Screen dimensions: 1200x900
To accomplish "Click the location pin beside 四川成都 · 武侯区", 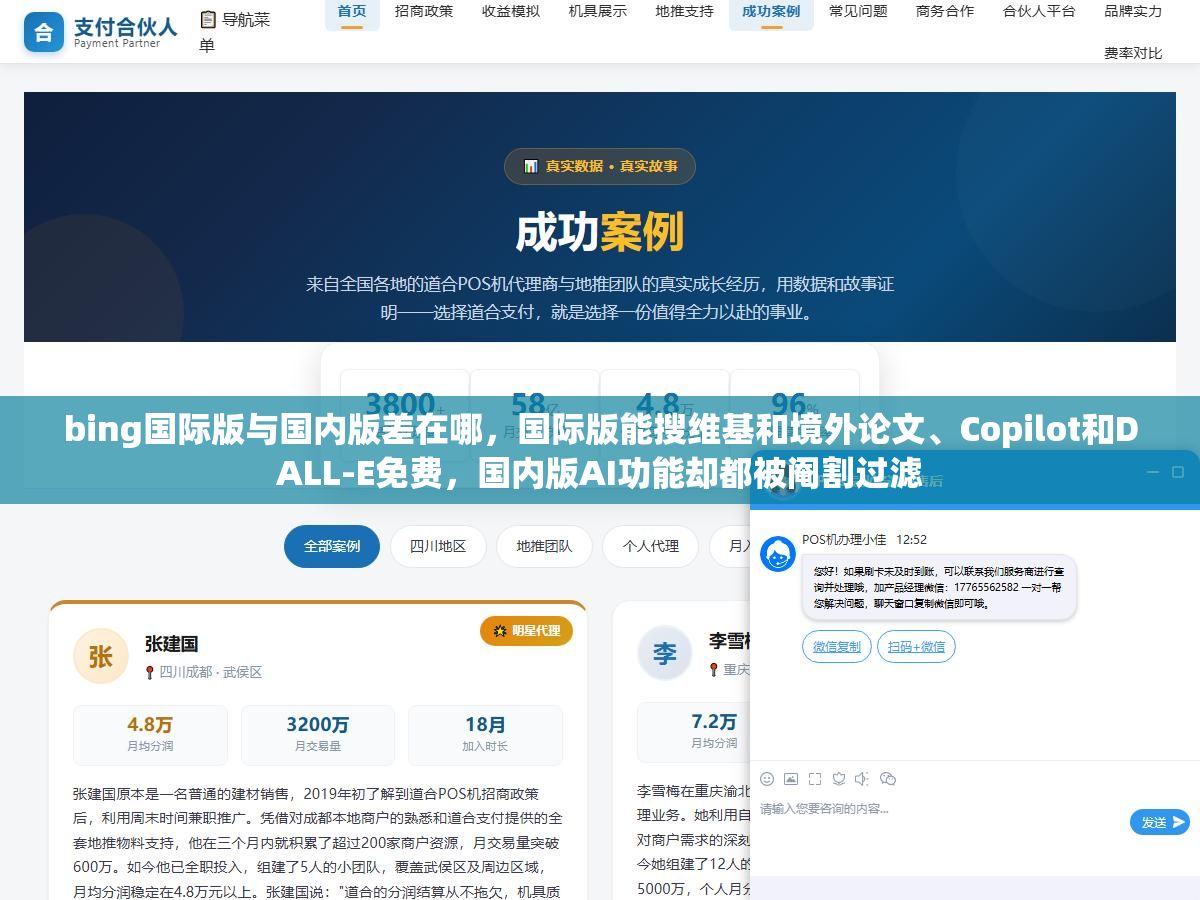I will click(150, 672).
